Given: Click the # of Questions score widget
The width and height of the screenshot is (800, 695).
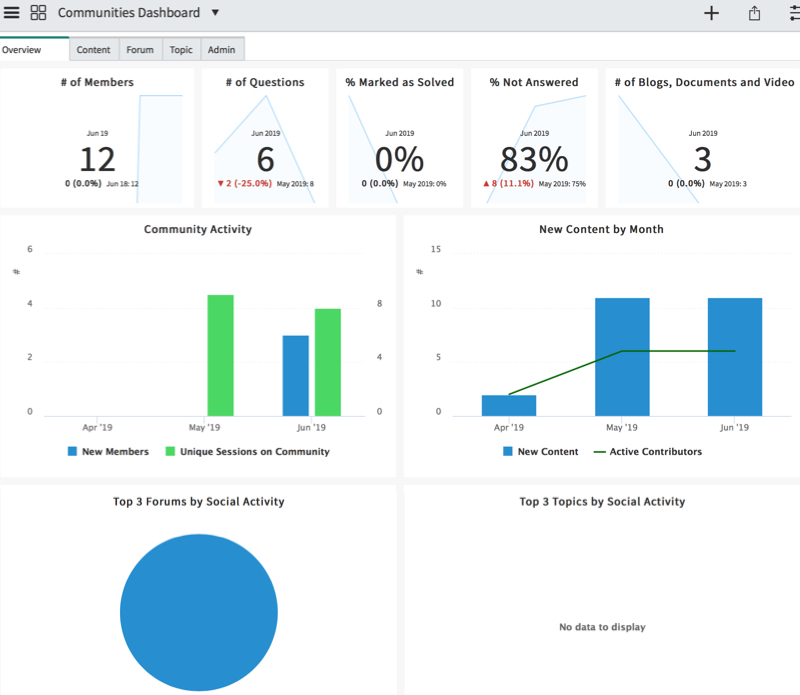Looking at the screenshot, I should pos(265,138).
